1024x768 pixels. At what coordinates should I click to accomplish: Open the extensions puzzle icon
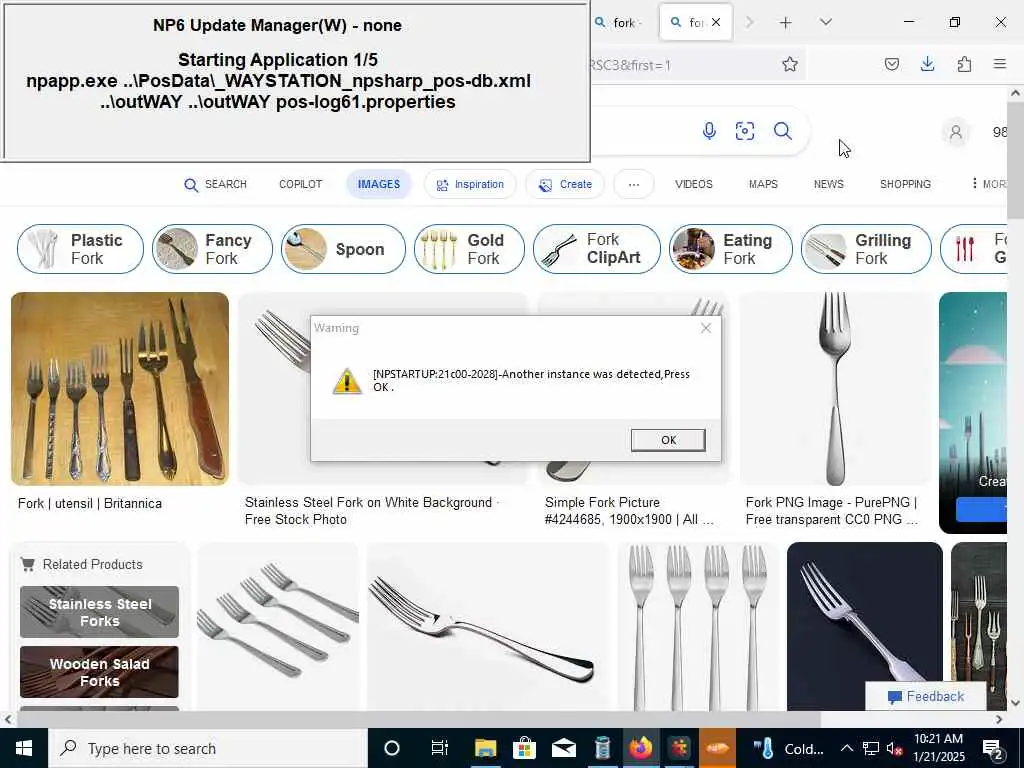click(964, 64)
